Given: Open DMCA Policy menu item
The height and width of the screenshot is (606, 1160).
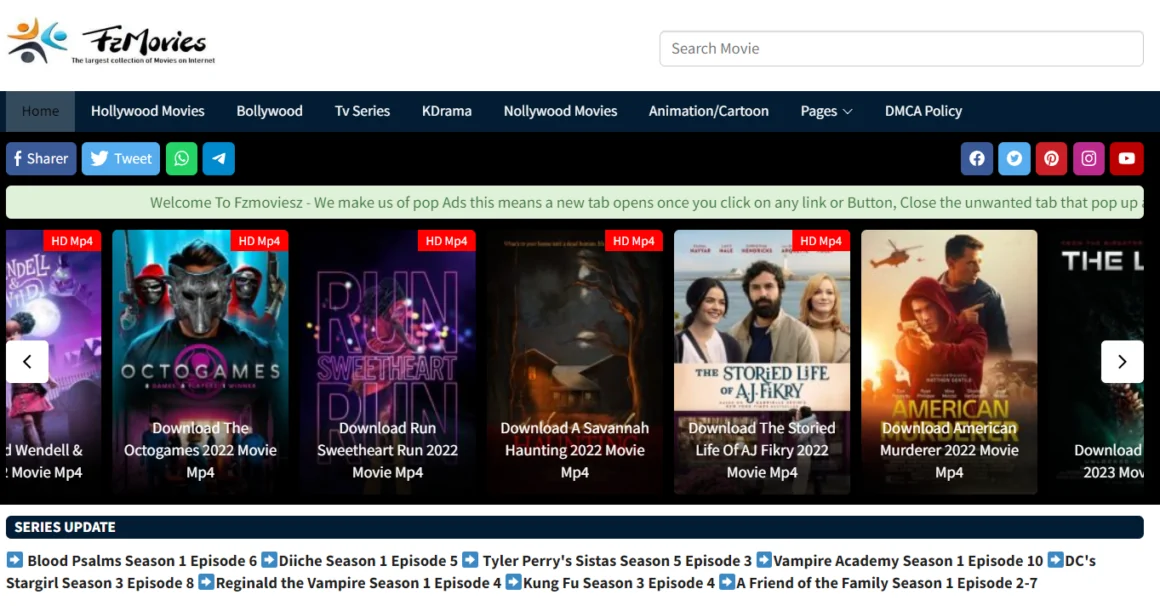Looking at the screenshot, I should 923,111.
